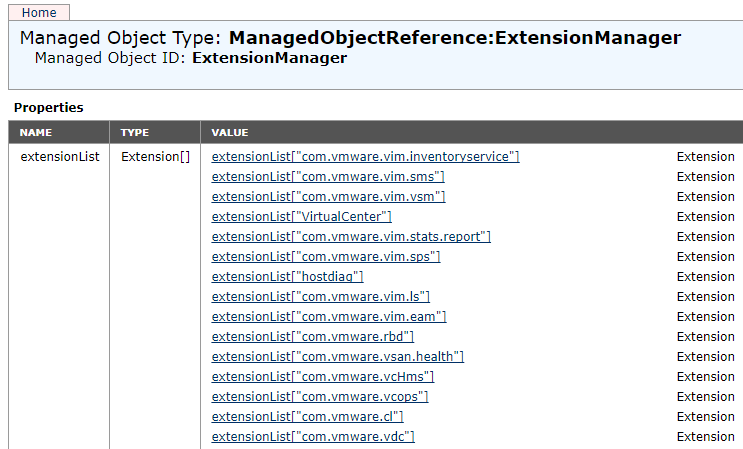Open the extensionList hostdiag link
Image resolution: width=743 pixels, height=449 pixels.
tap(287, 276)
